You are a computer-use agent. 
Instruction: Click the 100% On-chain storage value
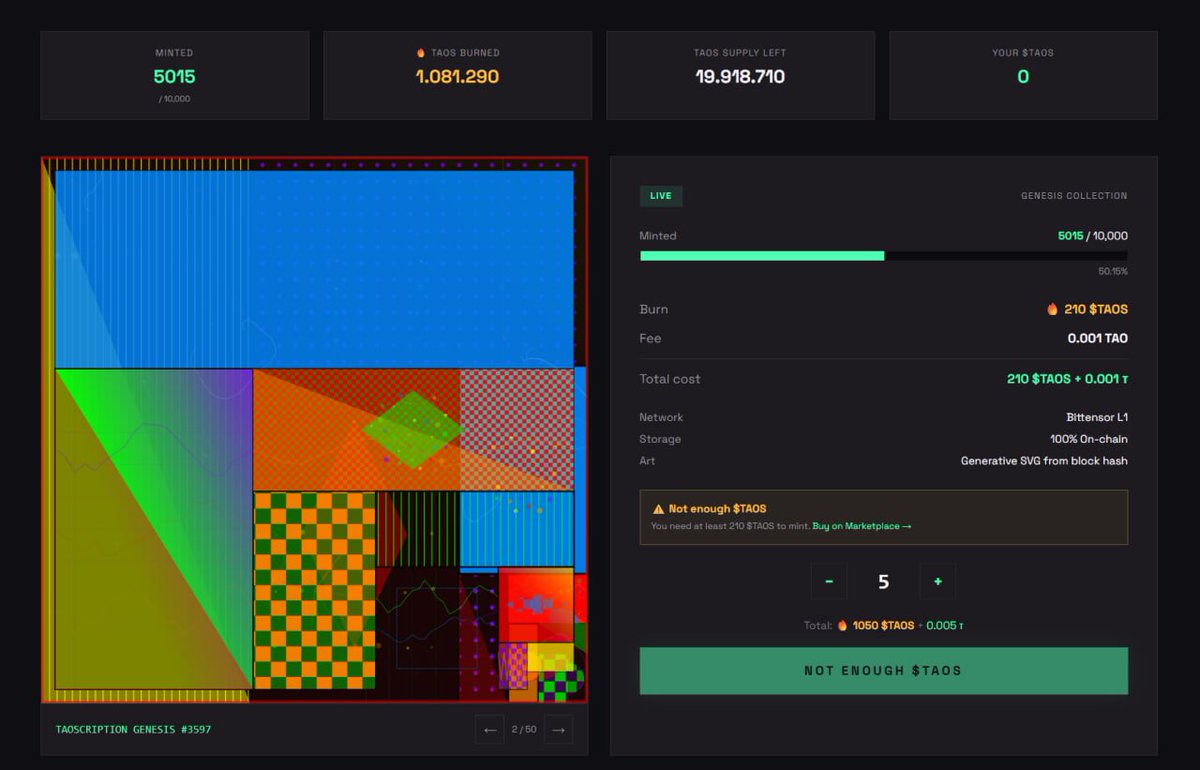coord(1089,439)
